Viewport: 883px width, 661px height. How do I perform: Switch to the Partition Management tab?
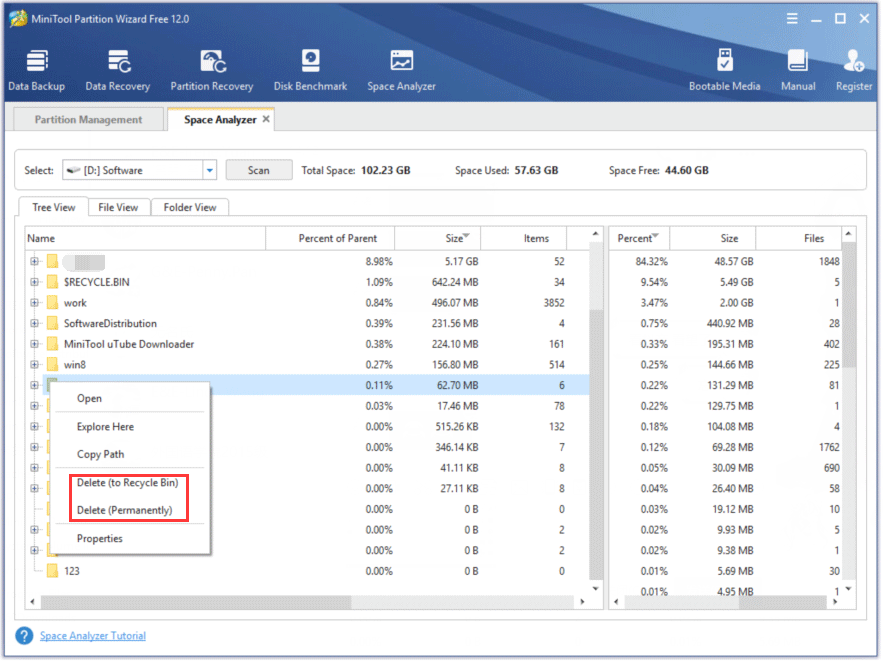pyautogui.click(x=88, y=120)
